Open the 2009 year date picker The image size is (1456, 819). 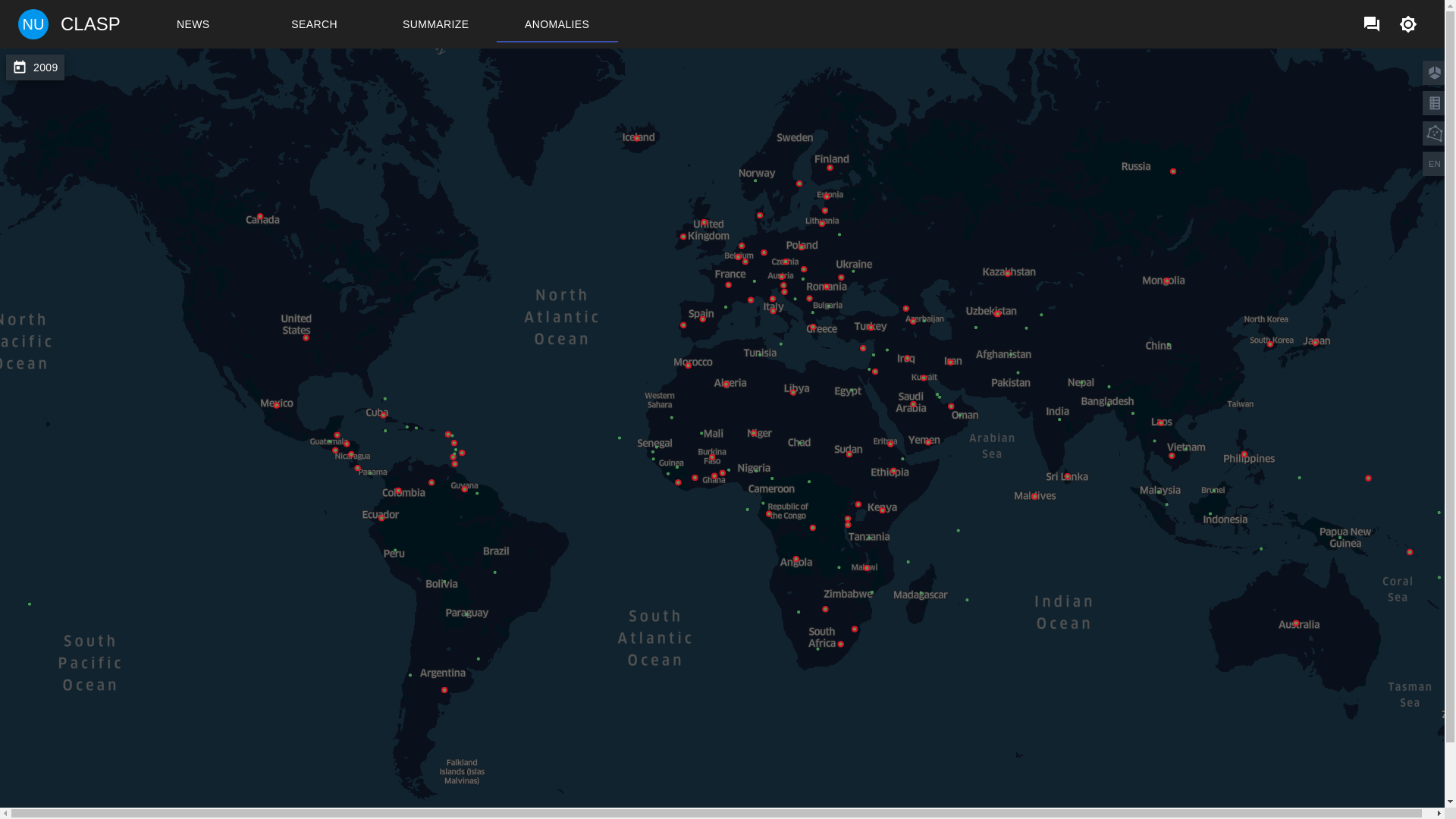45,67
